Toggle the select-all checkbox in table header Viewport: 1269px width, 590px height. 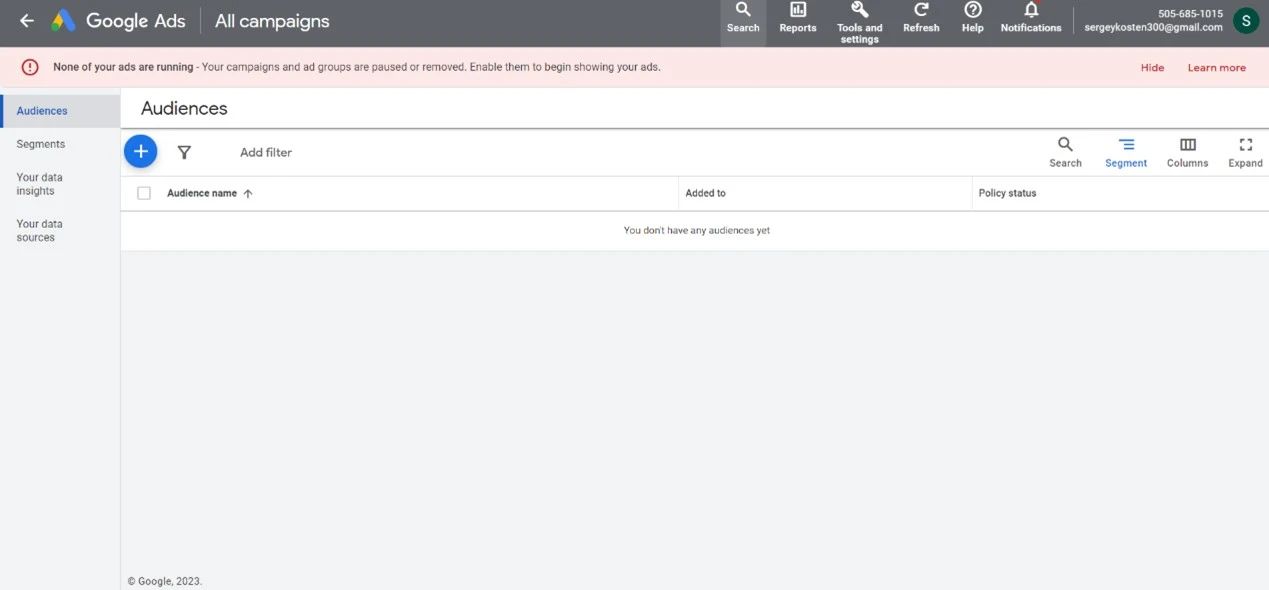tap(144, 193)
